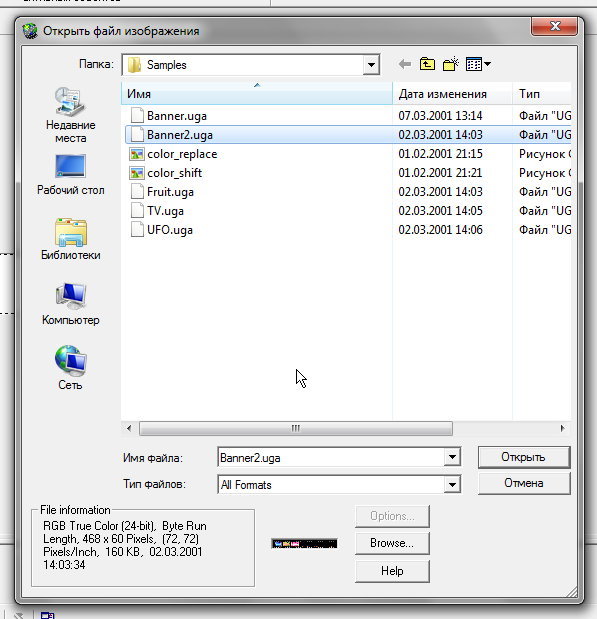Open the View menu icon
The height and width of the screenshot is (619, 597).
(x=478, y=64)
